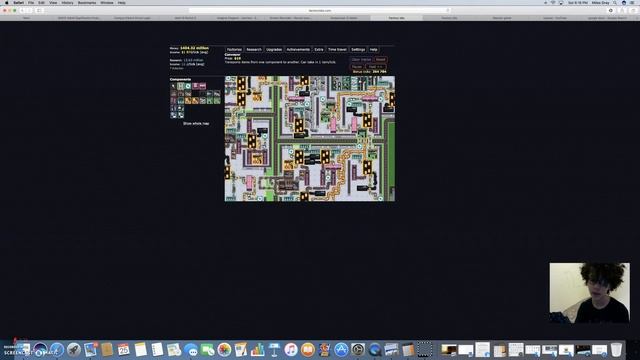Open iTunes music icon in Dock
This screenshot has width=640, height=360.
(x=291, y=350)
